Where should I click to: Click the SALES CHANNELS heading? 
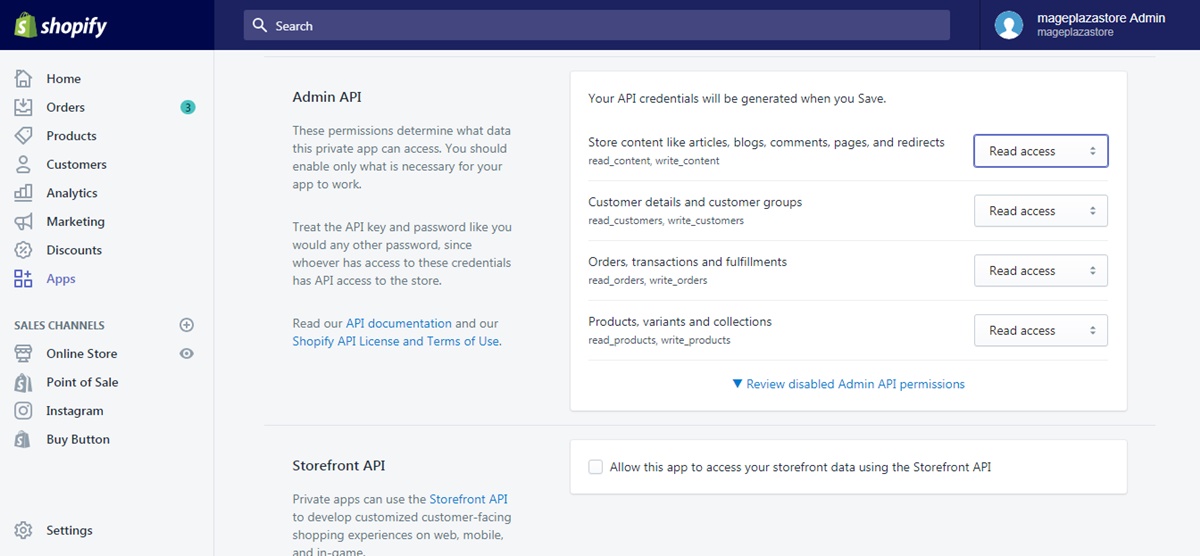tap(59, 325)
